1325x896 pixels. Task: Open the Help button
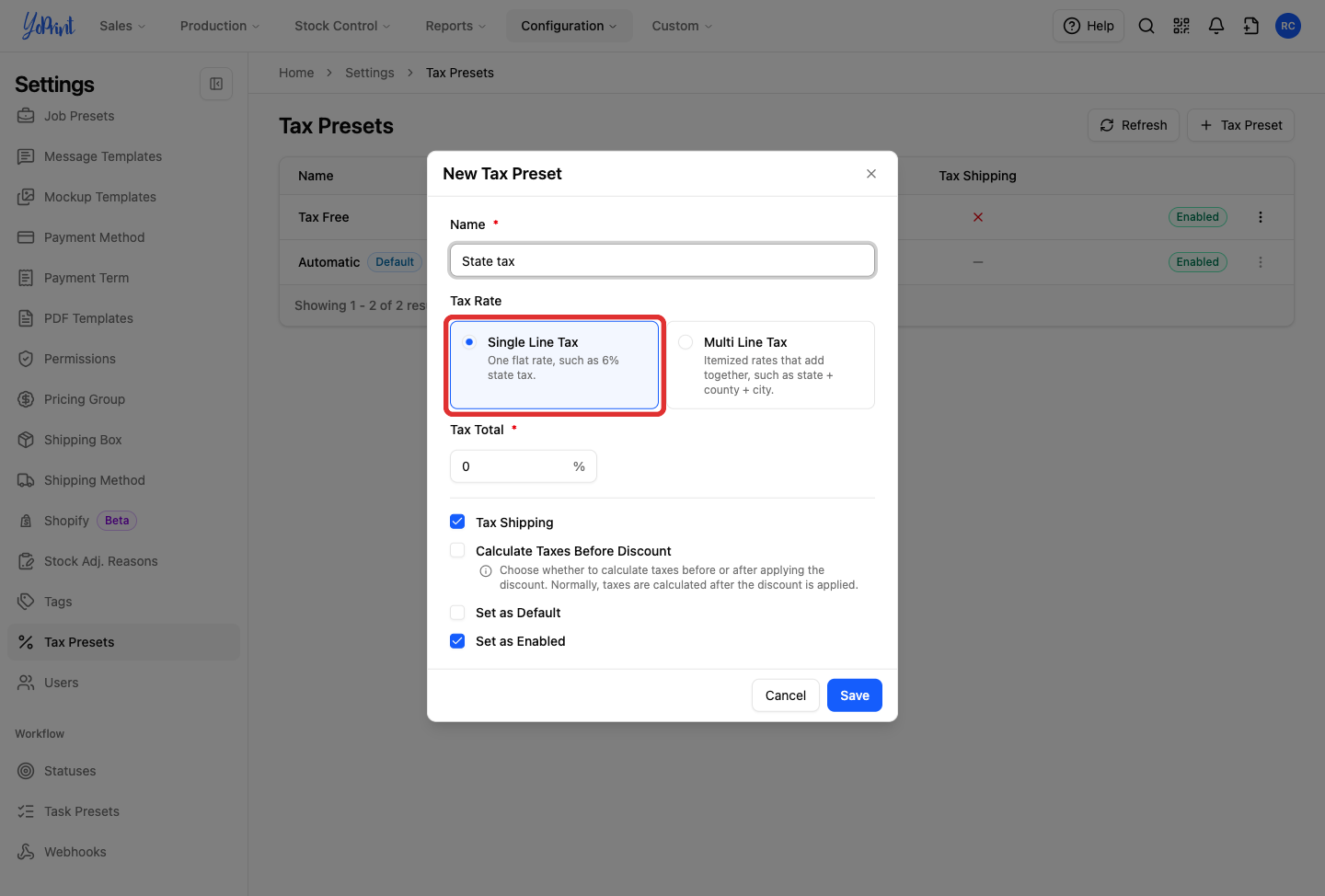tap(1089, 26)
